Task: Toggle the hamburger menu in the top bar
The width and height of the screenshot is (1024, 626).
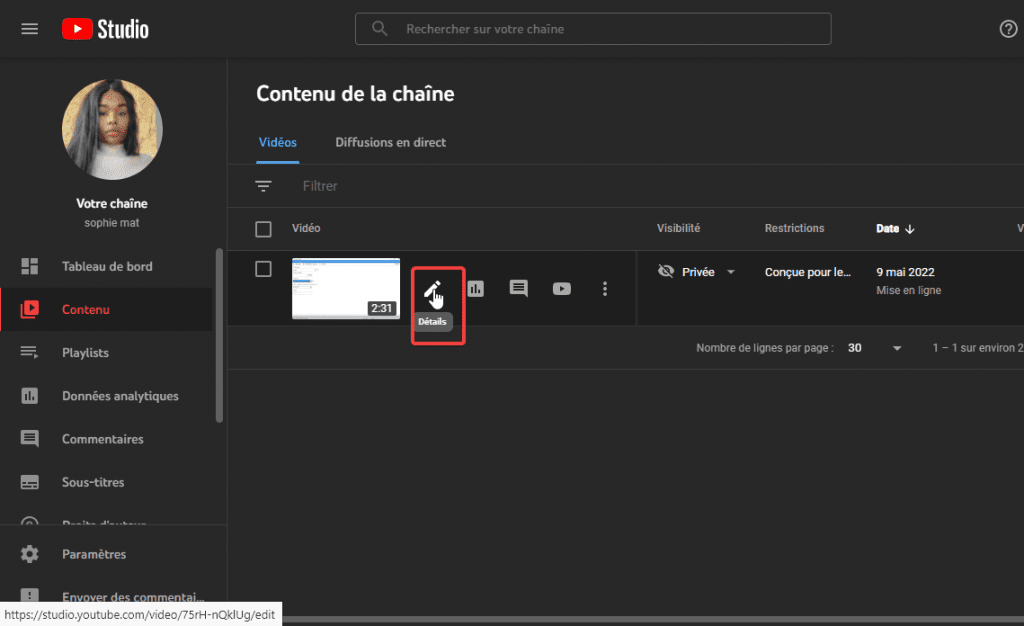Action: click(x=29, y=28)
